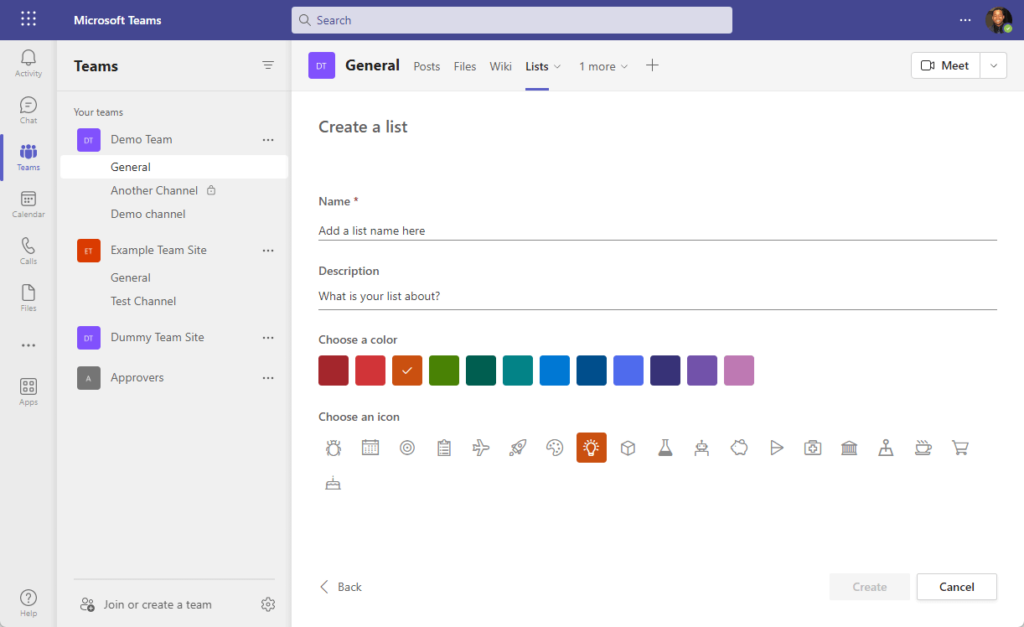Open Help in the left rail
The width and height of the screenshot is (1024, 627).
[x=28, y=603]
